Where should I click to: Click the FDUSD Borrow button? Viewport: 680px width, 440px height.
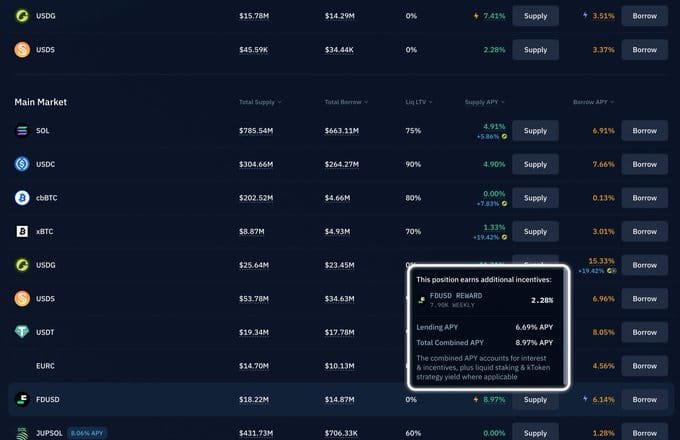[x=644, y=399]
